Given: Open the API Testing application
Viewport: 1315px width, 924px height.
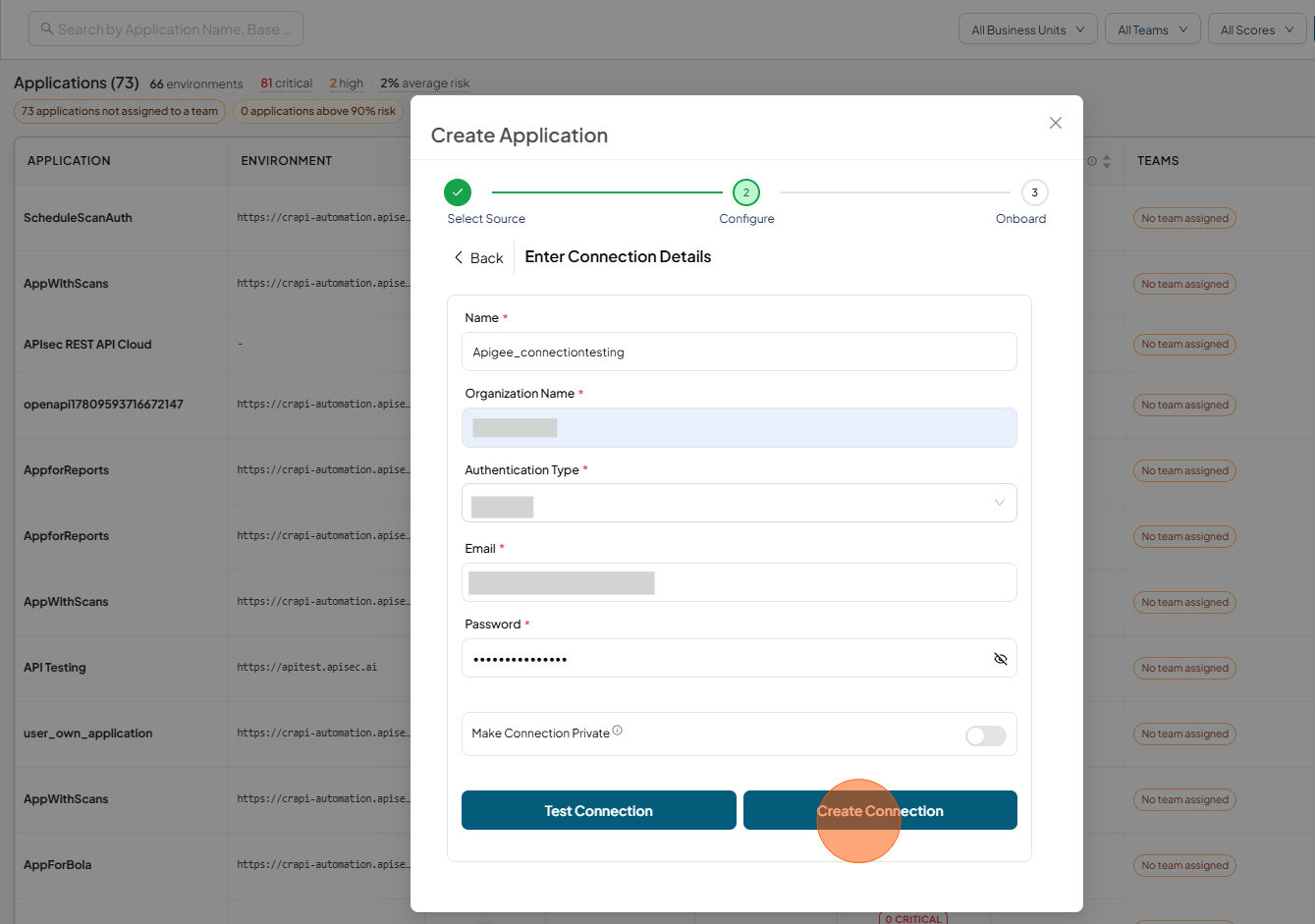Looking at the screenshot, I should click(x=55, y=668).
